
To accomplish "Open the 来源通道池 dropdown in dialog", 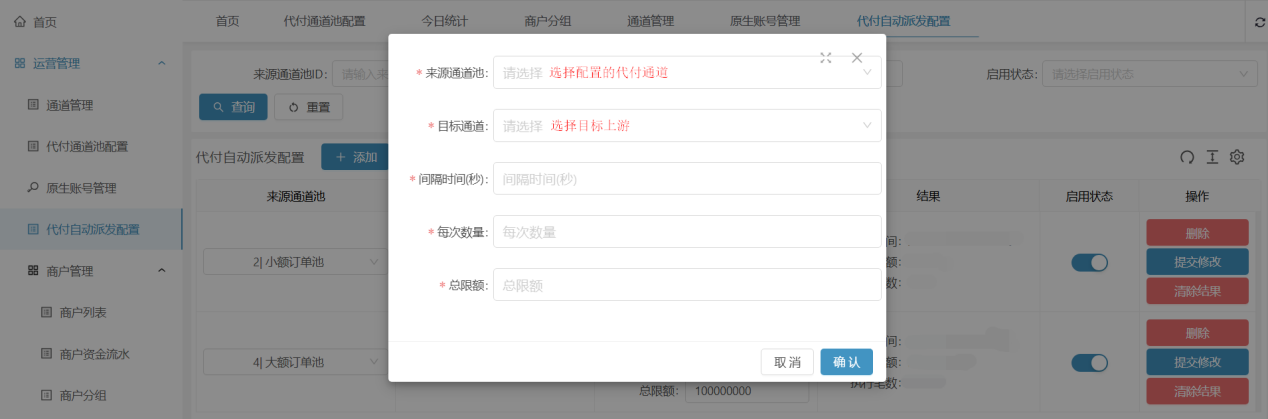I will click(x=687, y=72).
